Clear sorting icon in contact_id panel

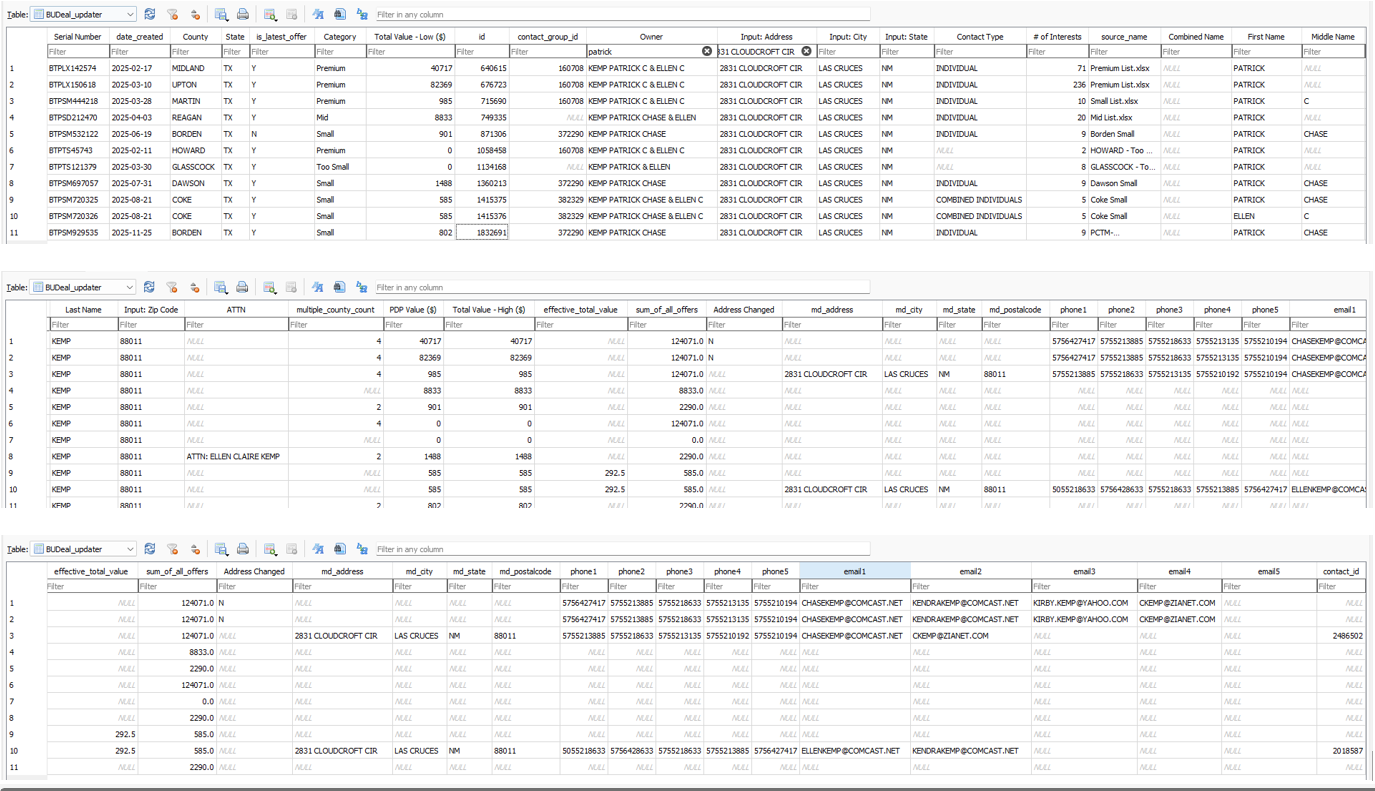195,549
